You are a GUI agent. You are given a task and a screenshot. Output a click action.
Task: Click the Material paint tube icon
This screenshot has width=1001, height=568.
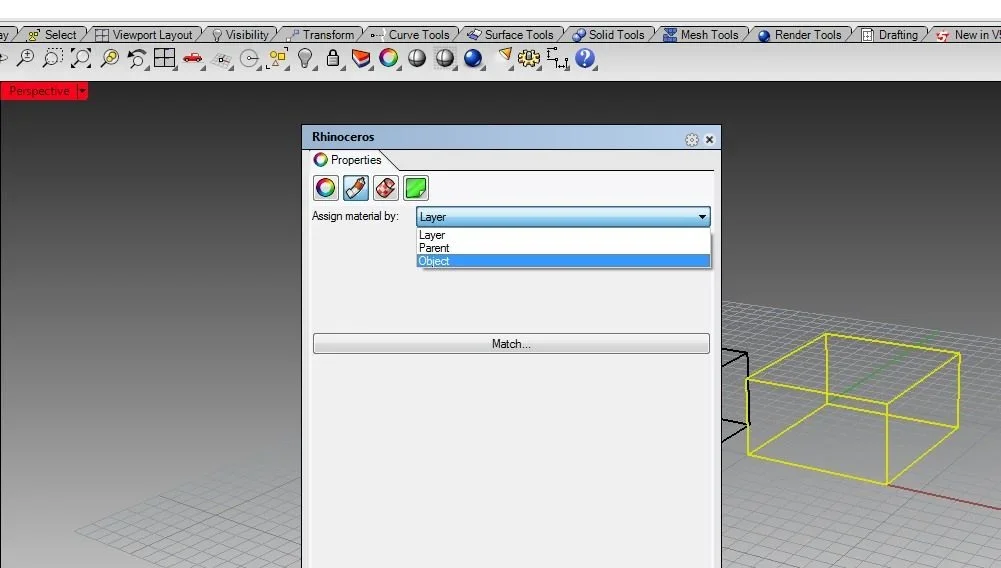pyautogui.click(x=356, y=187)
